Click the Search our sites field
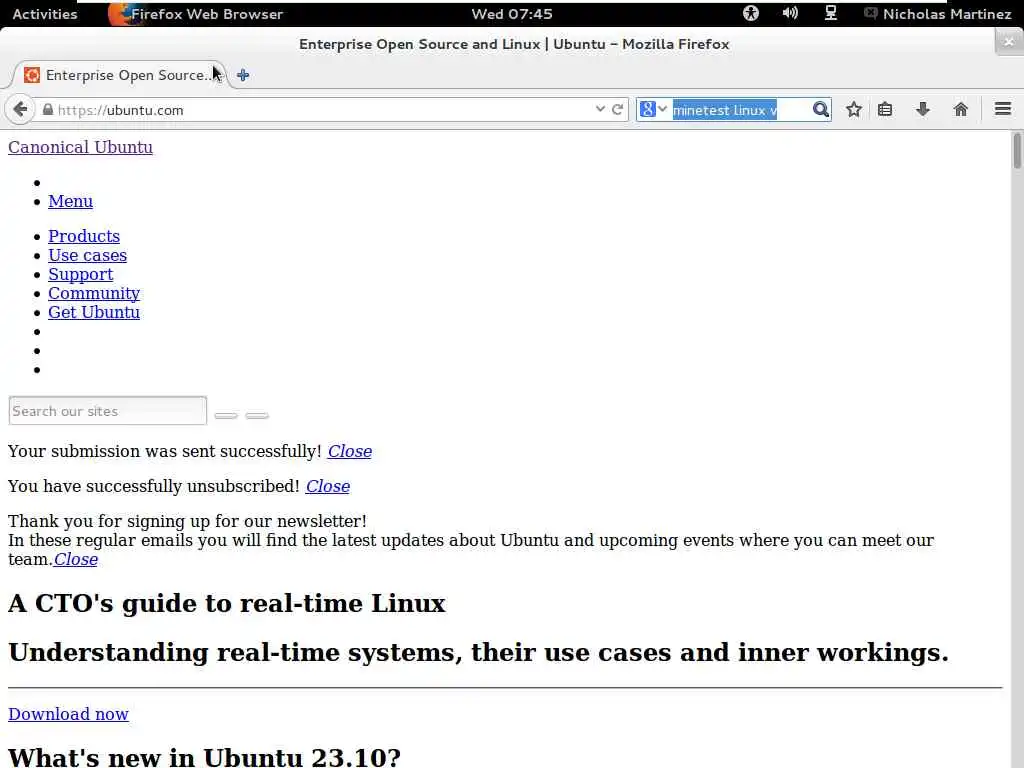This screenshot has height=768, width=1024. 108,411
